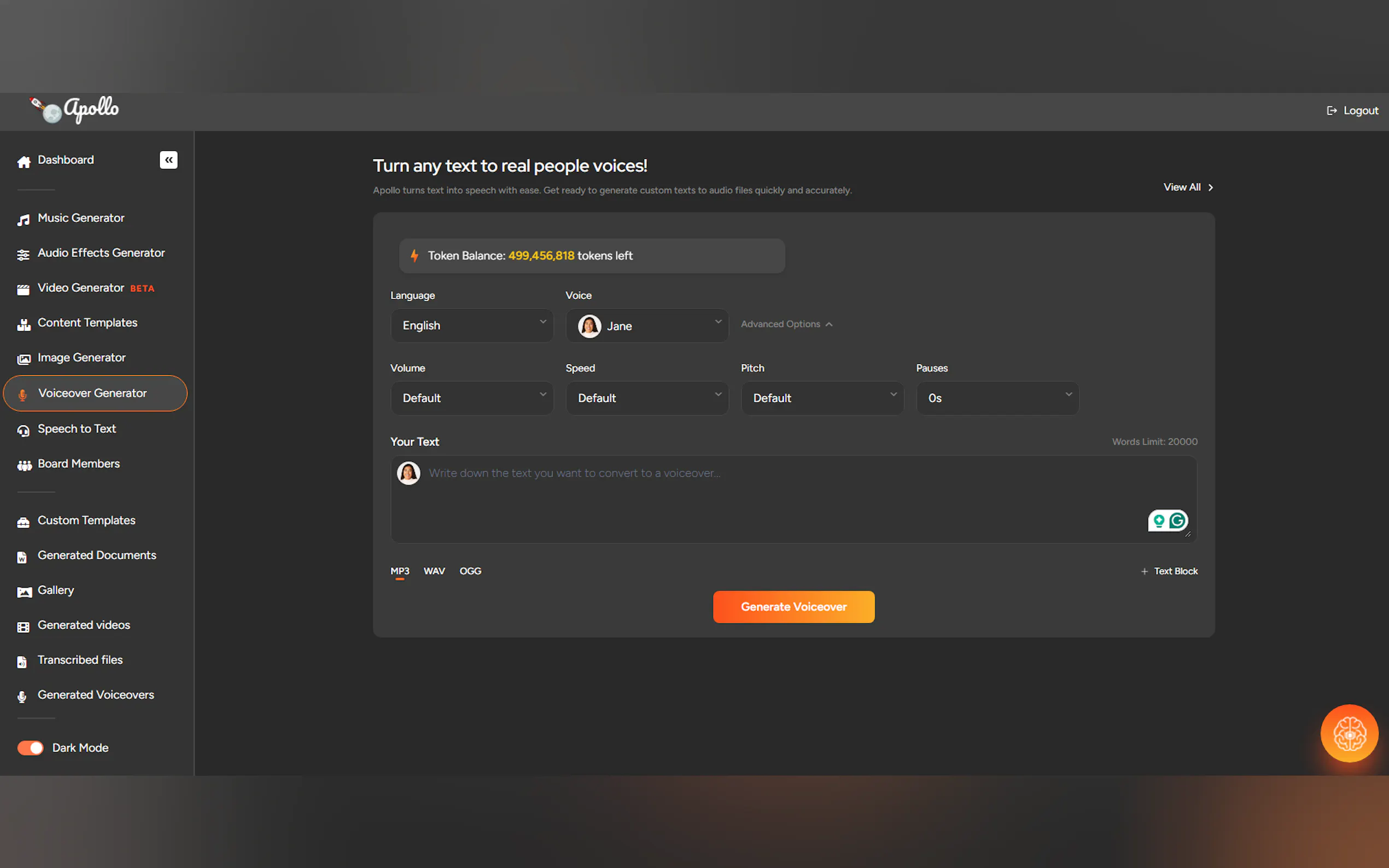Click the Grammarly icon in text box
Screen dimensions: 1389x868
[x=1177, y=521]
